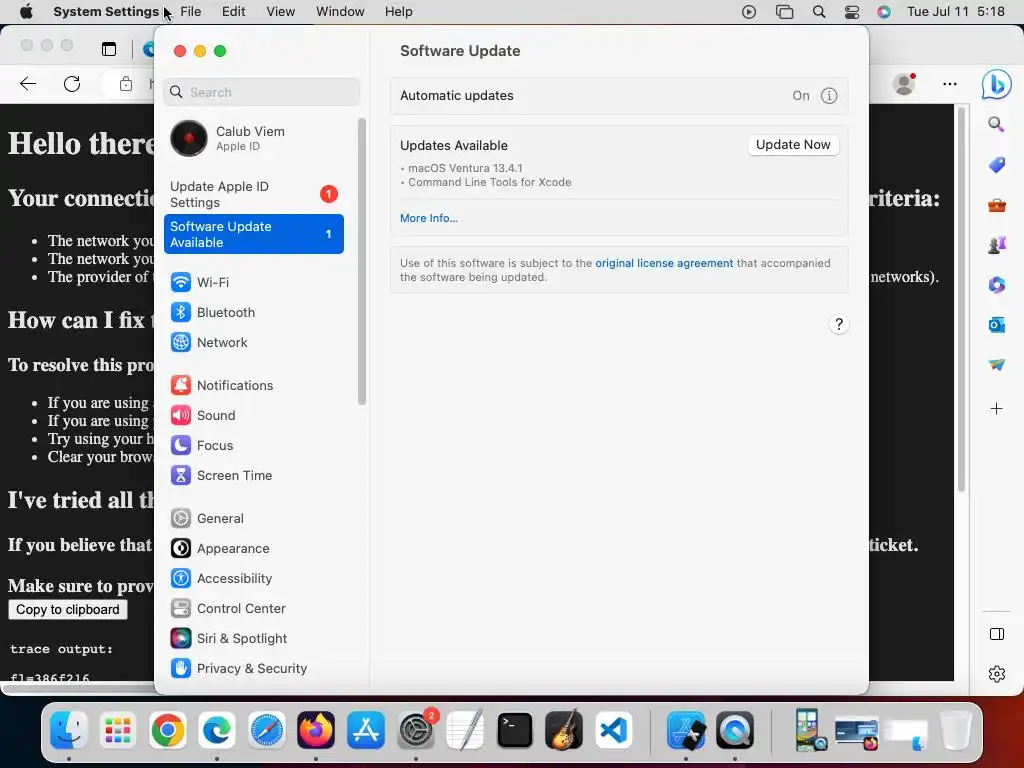Open Siri from the menu bar

(x=884, y=12)
